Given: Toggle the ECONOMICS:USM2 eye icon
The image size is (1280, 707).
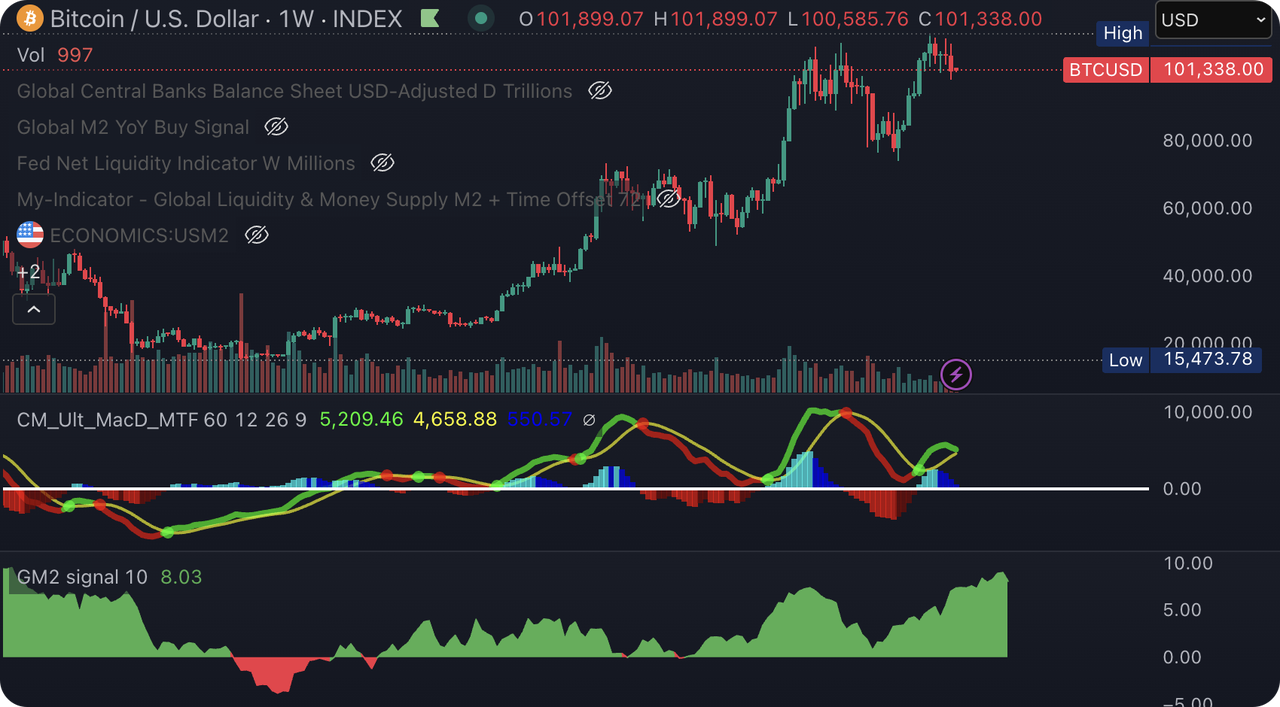Looking at the screenshot, I should [x=256, y=235].
